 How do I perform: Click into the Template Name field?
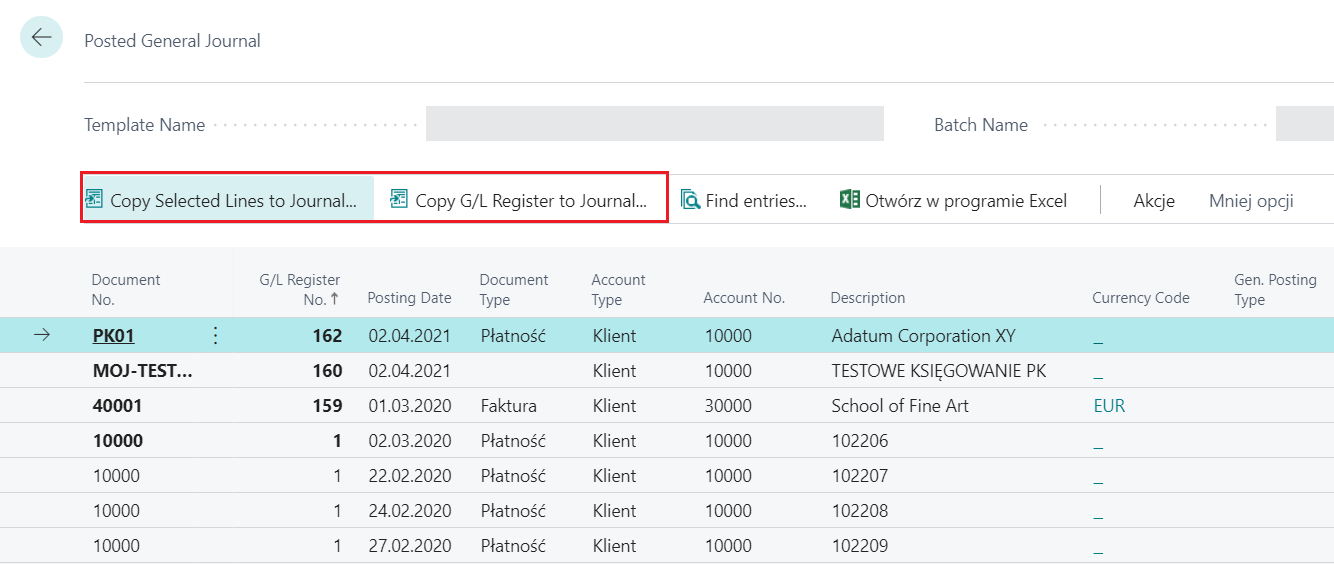pyautogui.click(x=655, y=124)
